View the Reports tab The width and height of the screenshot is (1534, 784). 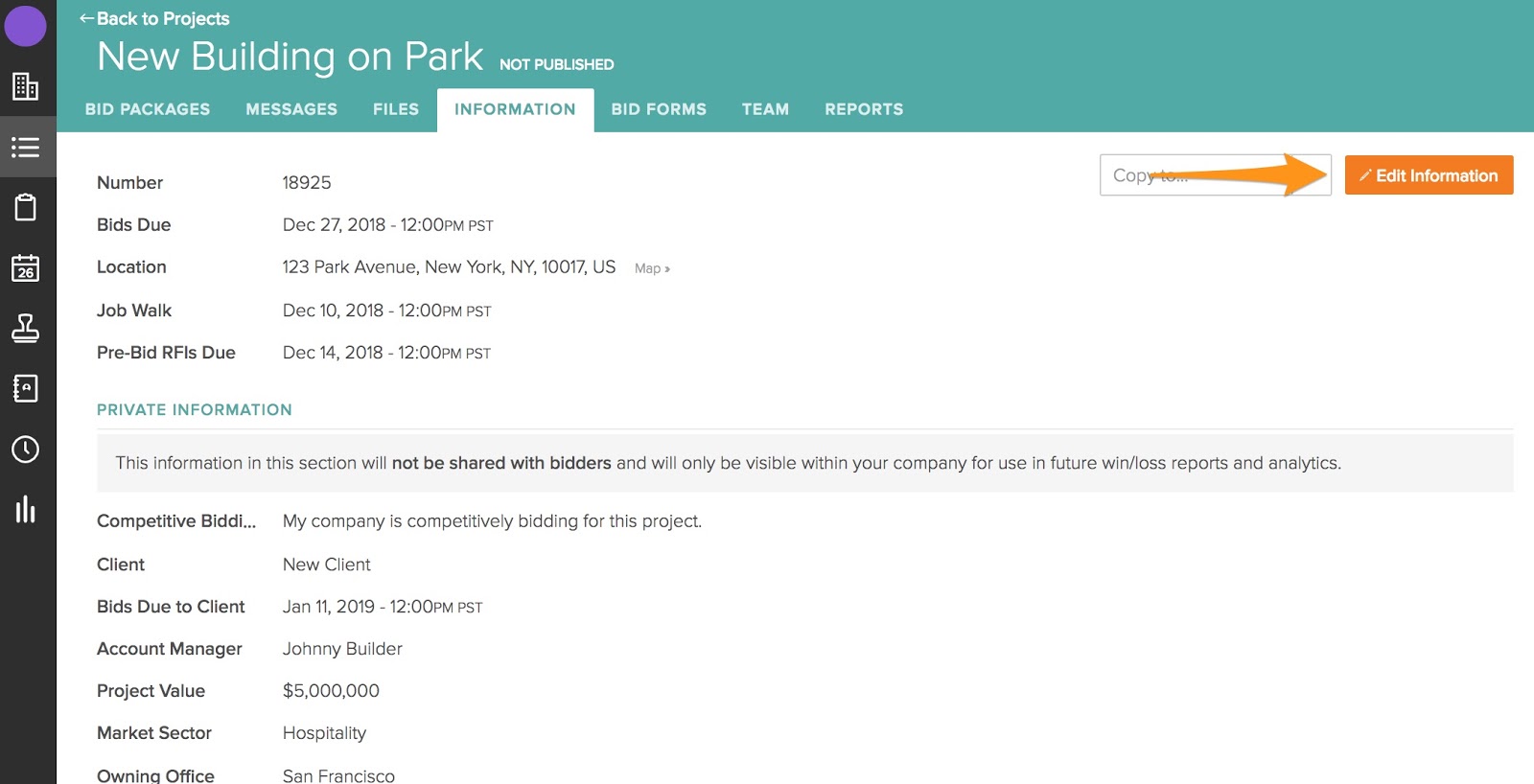(x=864, y=109)
